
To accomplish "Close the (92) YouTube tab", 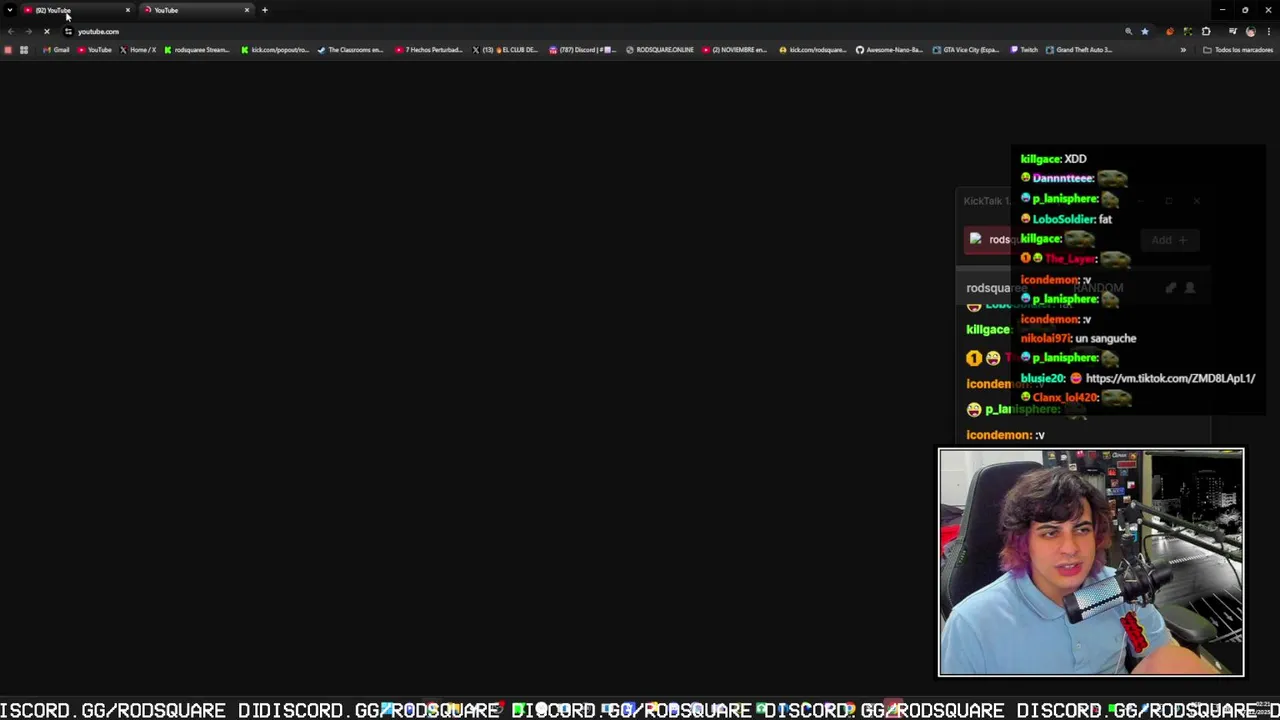I will [x=127, y=10].
